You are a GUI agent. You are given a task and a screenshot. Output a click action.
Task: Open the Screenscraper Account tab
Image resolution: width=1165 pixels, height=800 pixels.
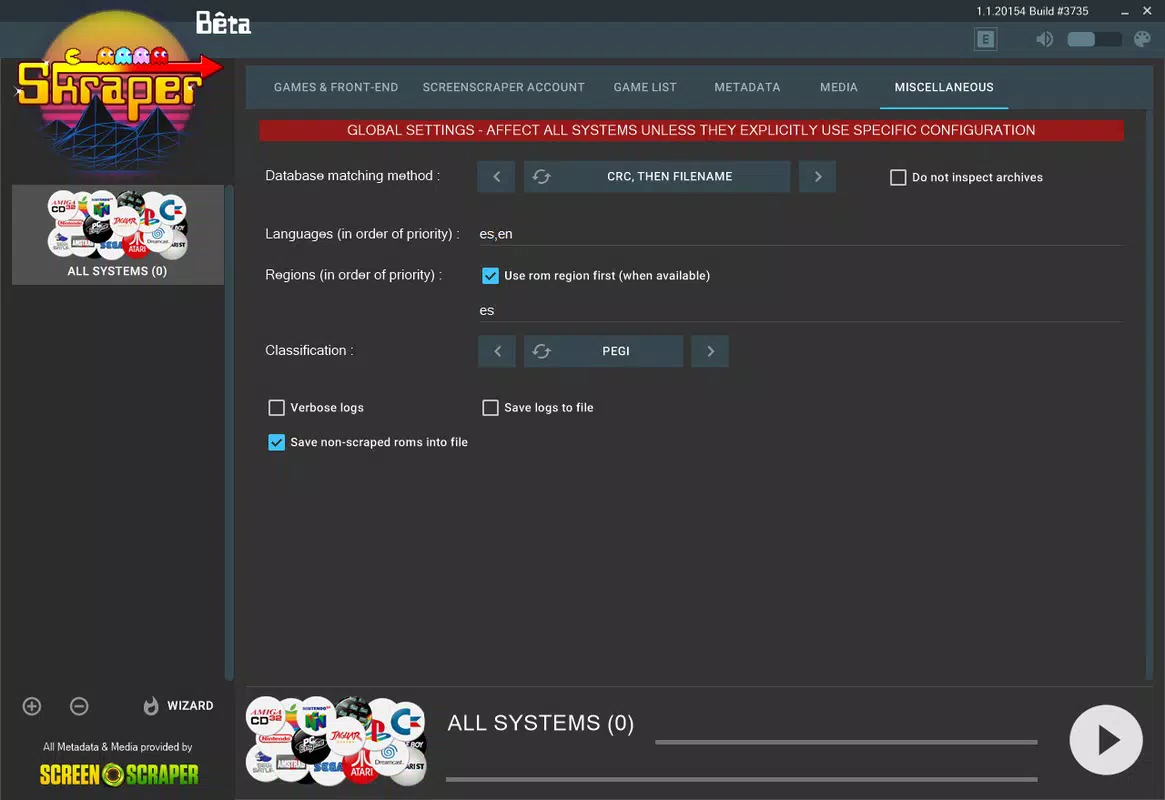tap(504, 88)
